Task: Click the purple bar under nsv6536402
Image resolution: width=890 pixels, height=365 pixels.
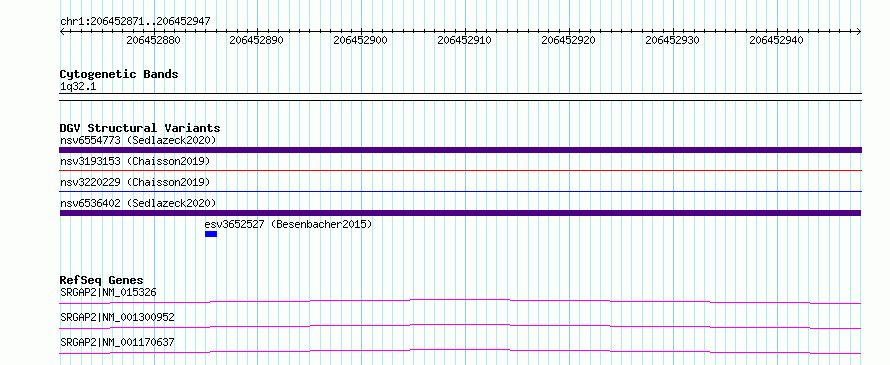Action: click(x=460, y=213)
